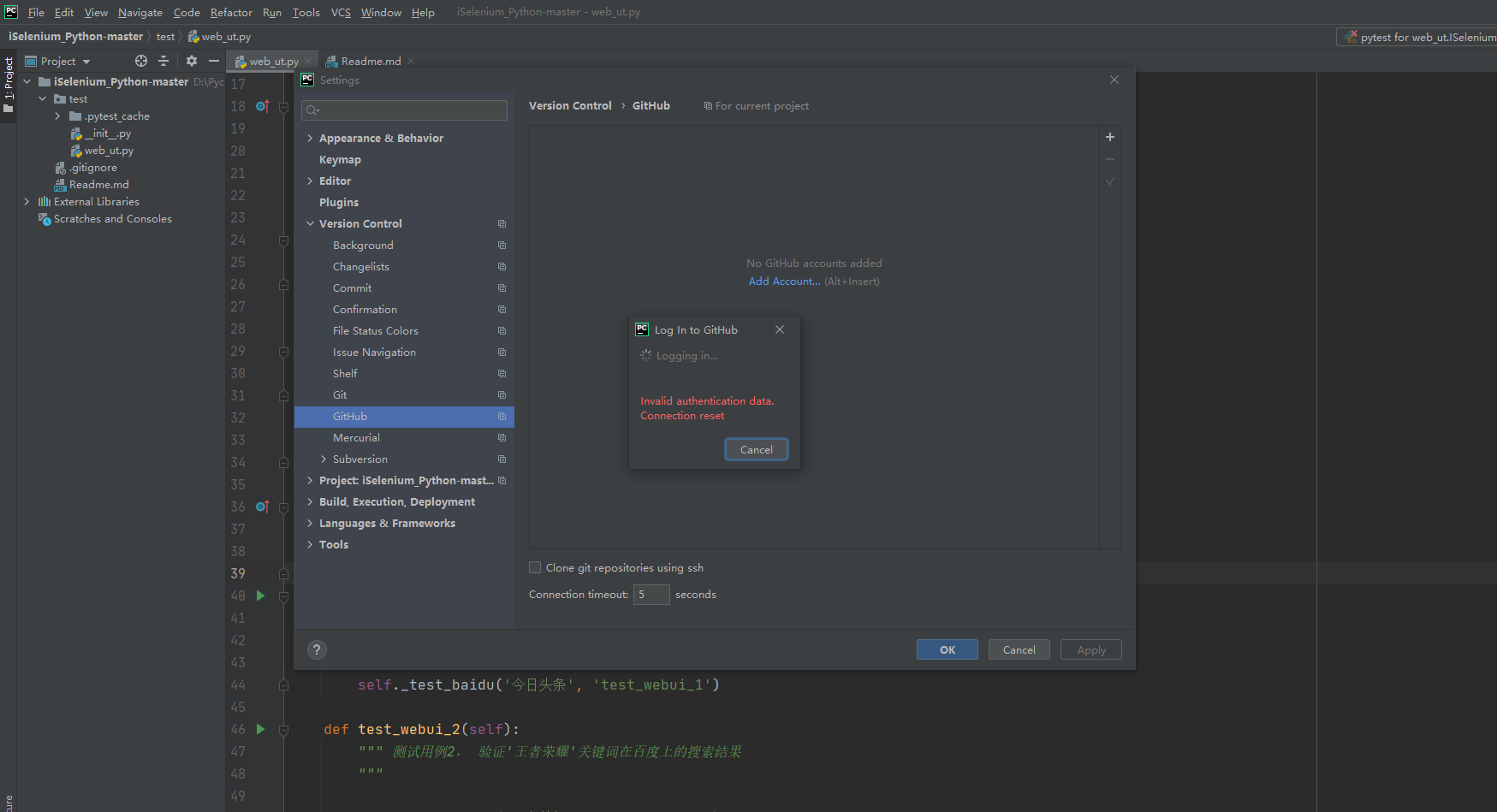Click the collapse all icon in Project panel
Viewport: 1497px width, 812px height.
click(x=163, y=61)
